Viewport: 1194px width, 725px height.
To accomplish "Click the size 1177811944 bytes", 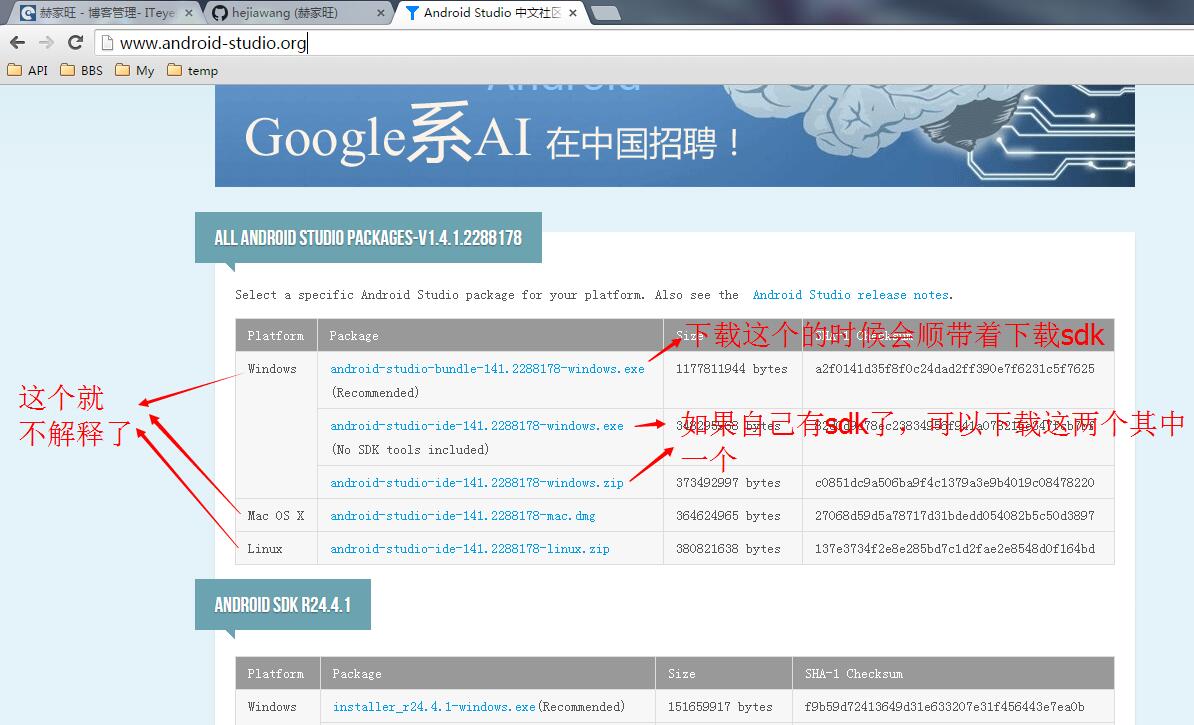I will pyautogui.click(x=732, y=369).
